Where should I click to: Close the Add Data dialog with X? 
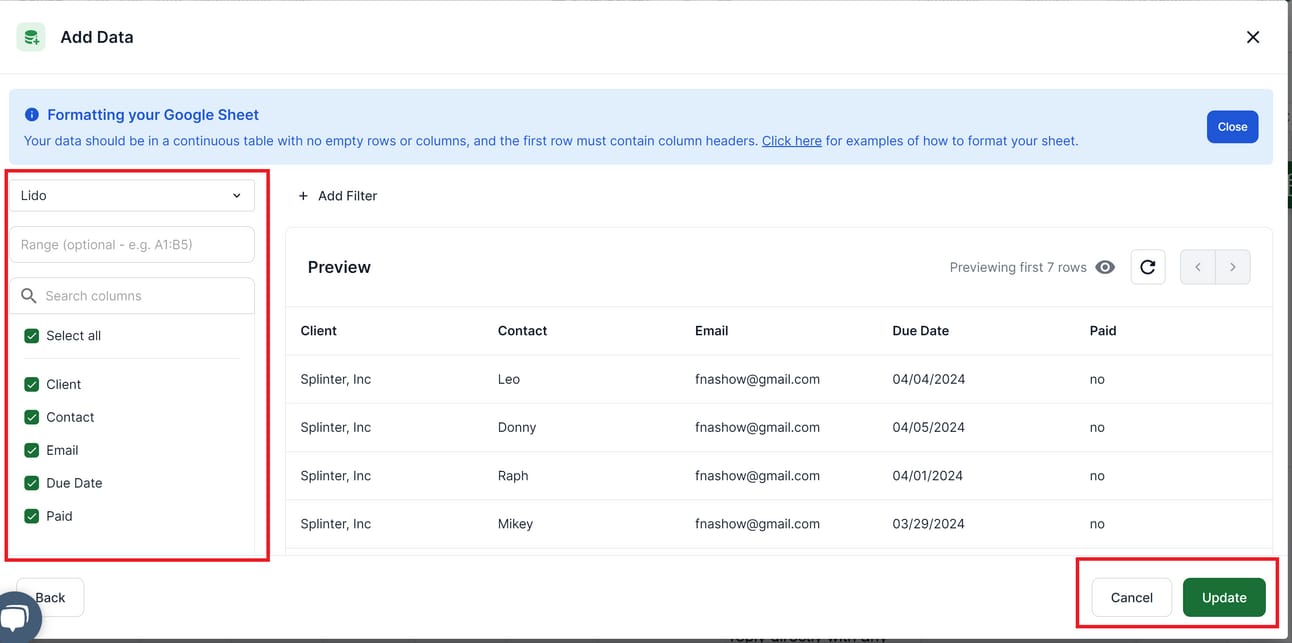point(1252,37)
